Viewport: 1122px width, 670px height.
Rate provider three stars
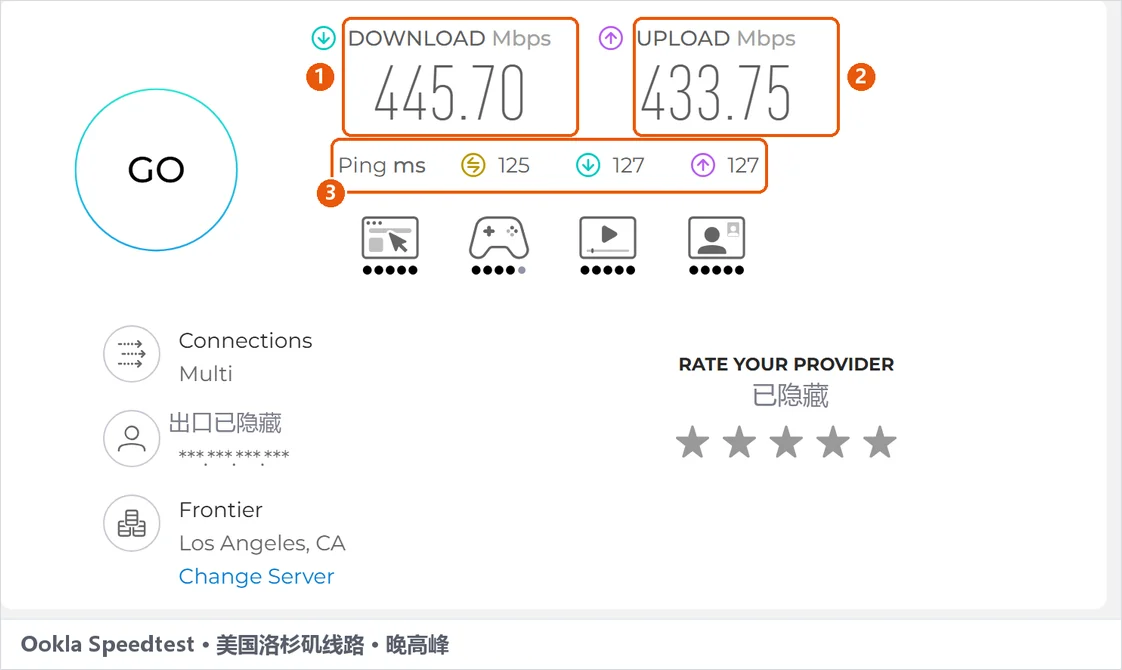(x=786, y=442)
